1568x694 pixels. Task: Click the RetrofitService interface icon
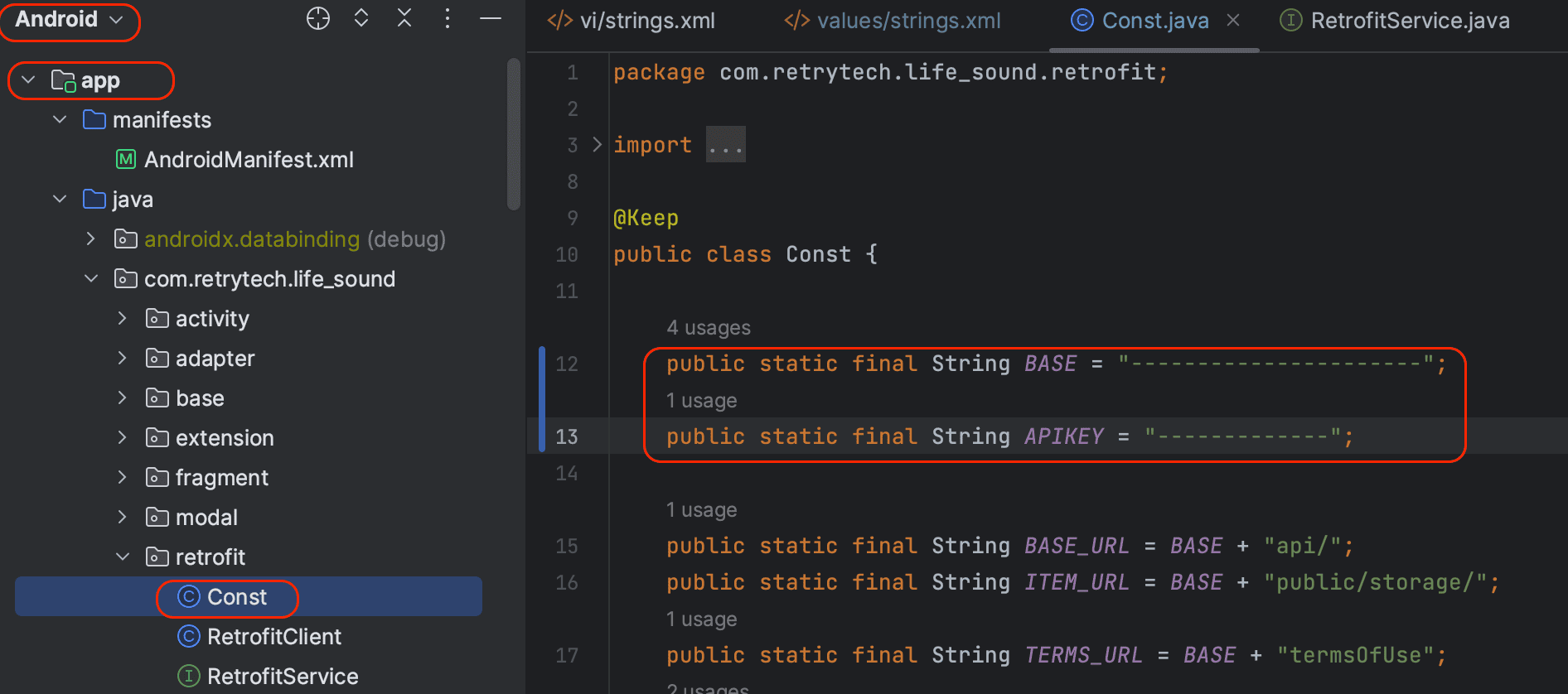coord(189,676)
